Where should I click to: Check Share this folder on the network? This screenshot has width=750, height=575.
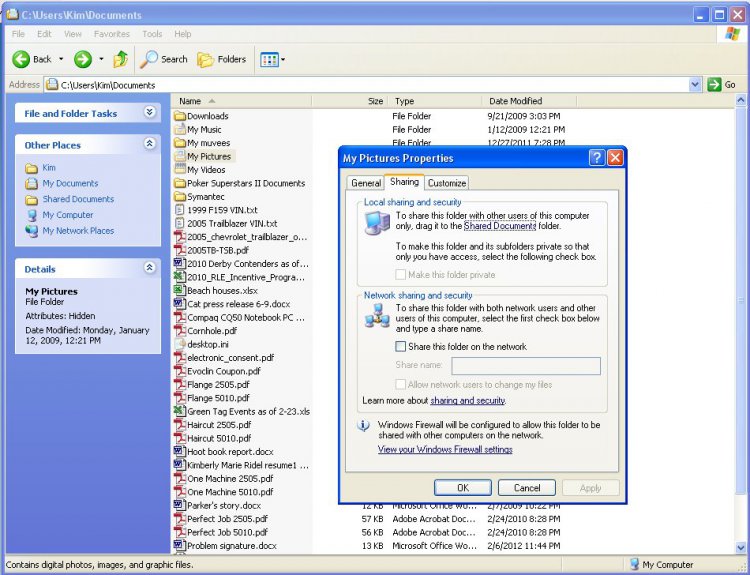coord(400,346)
